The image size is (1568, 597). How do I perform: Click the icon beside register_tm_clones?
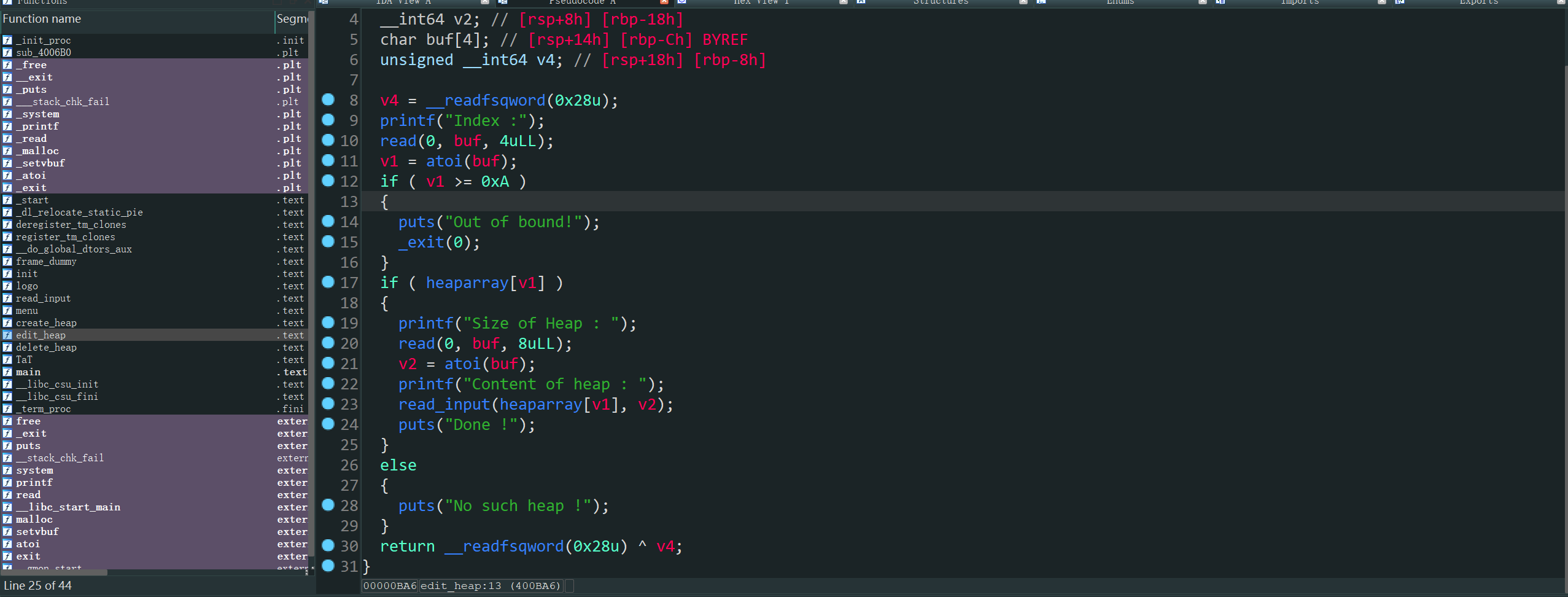point(7,237)
